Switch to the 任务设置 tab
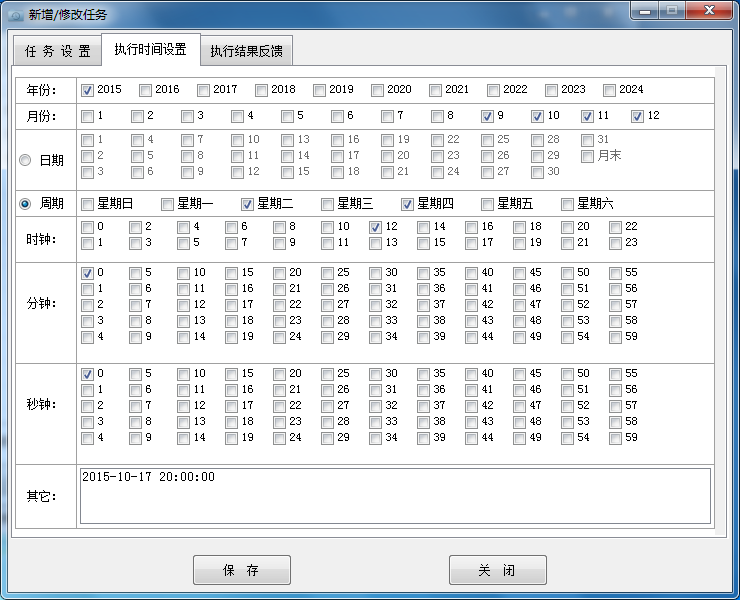This screenshot has width=740, height=600. [57, 51]
